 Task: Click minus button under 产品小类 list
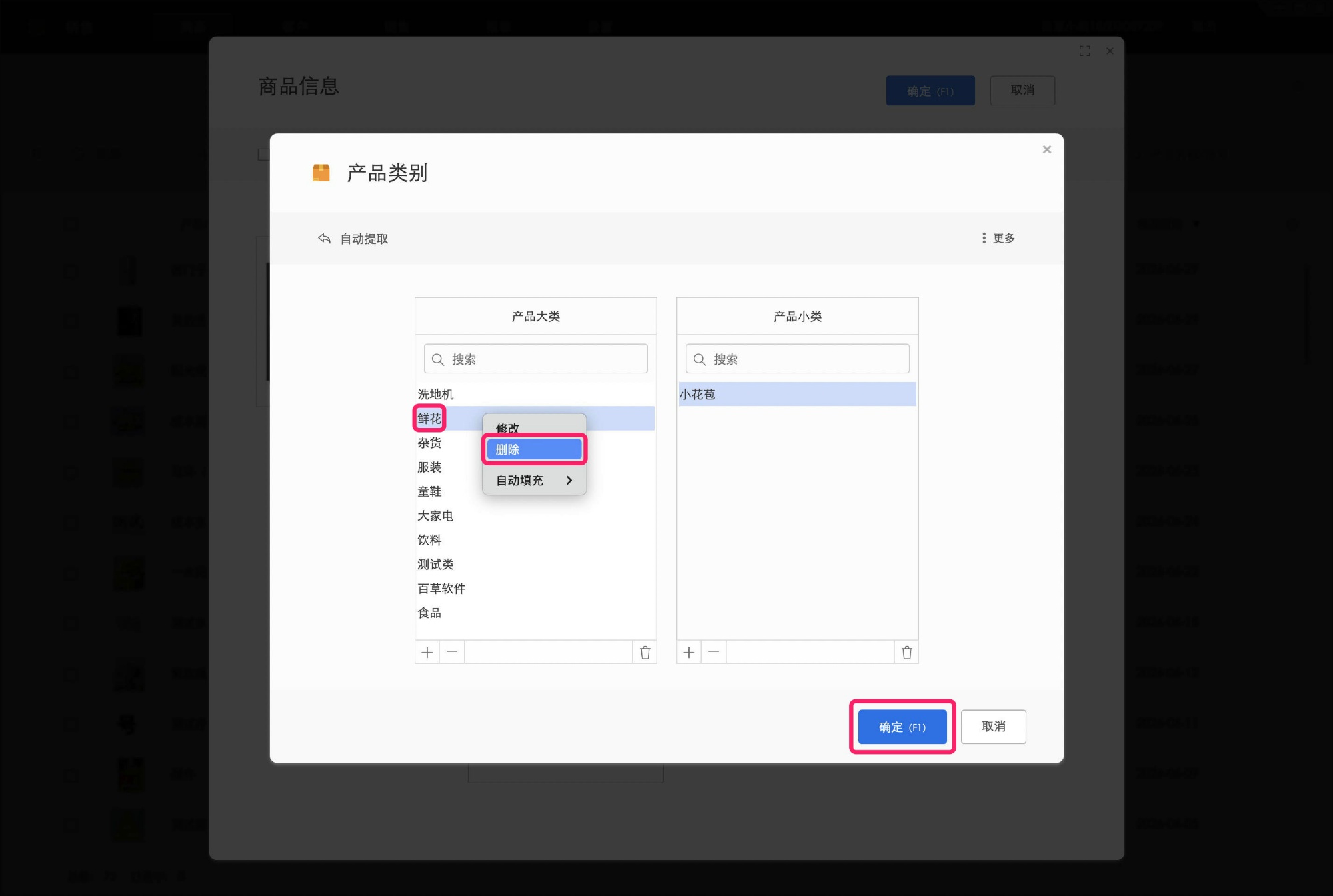[714, 653]
